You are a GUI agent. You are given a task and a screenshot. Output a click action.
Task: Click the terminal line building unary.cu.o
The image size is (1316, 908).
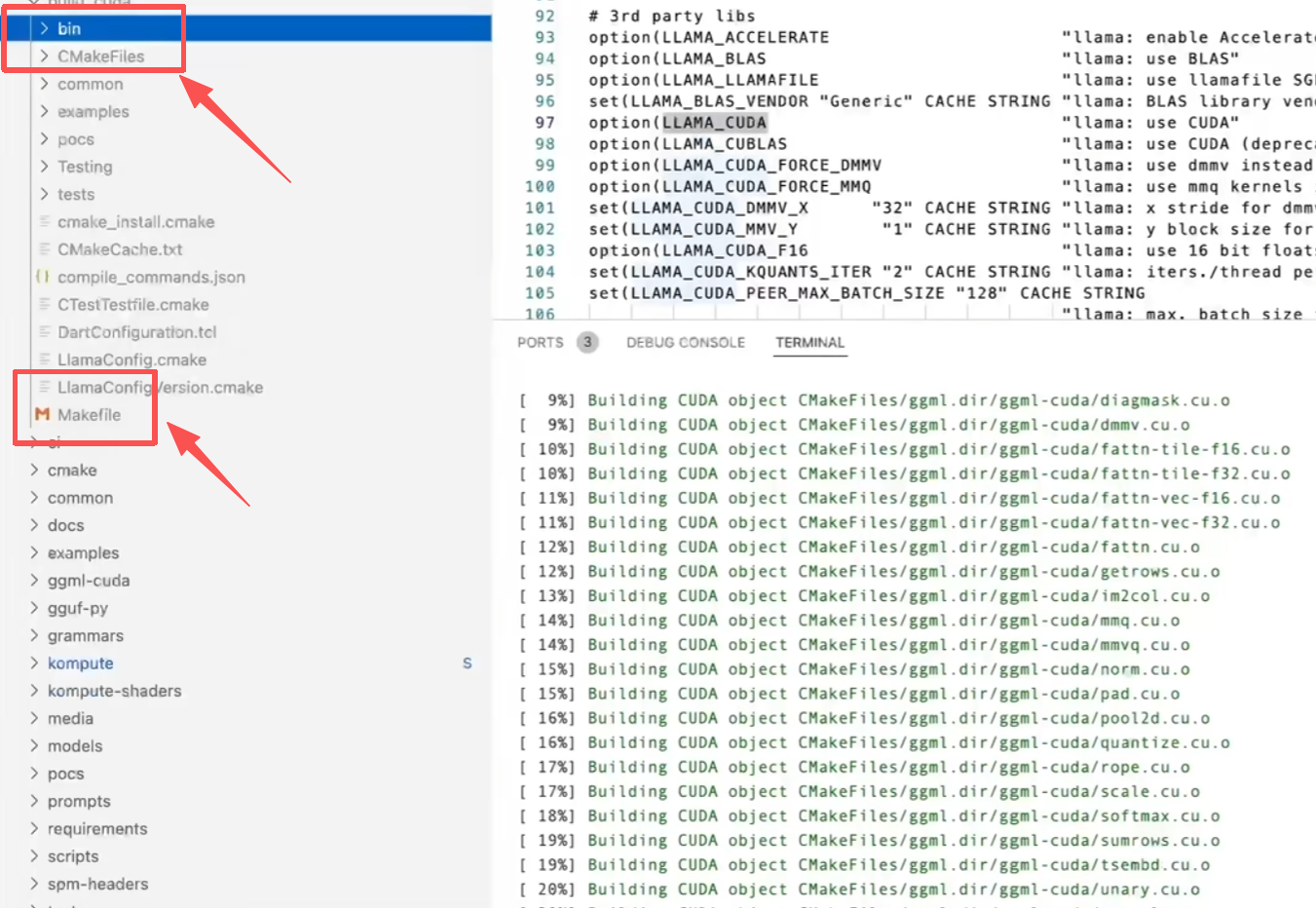860,889
